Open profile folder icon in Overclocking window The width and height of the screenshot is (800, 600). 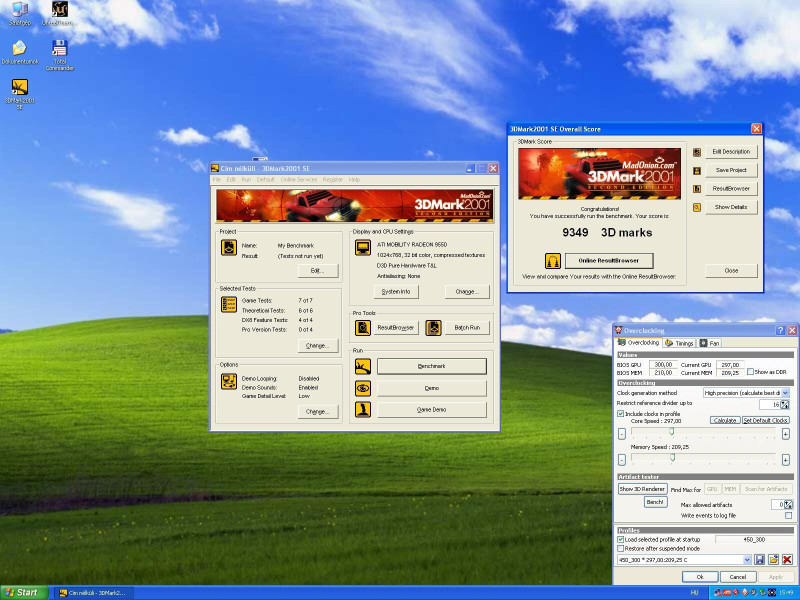click(773, 560)
